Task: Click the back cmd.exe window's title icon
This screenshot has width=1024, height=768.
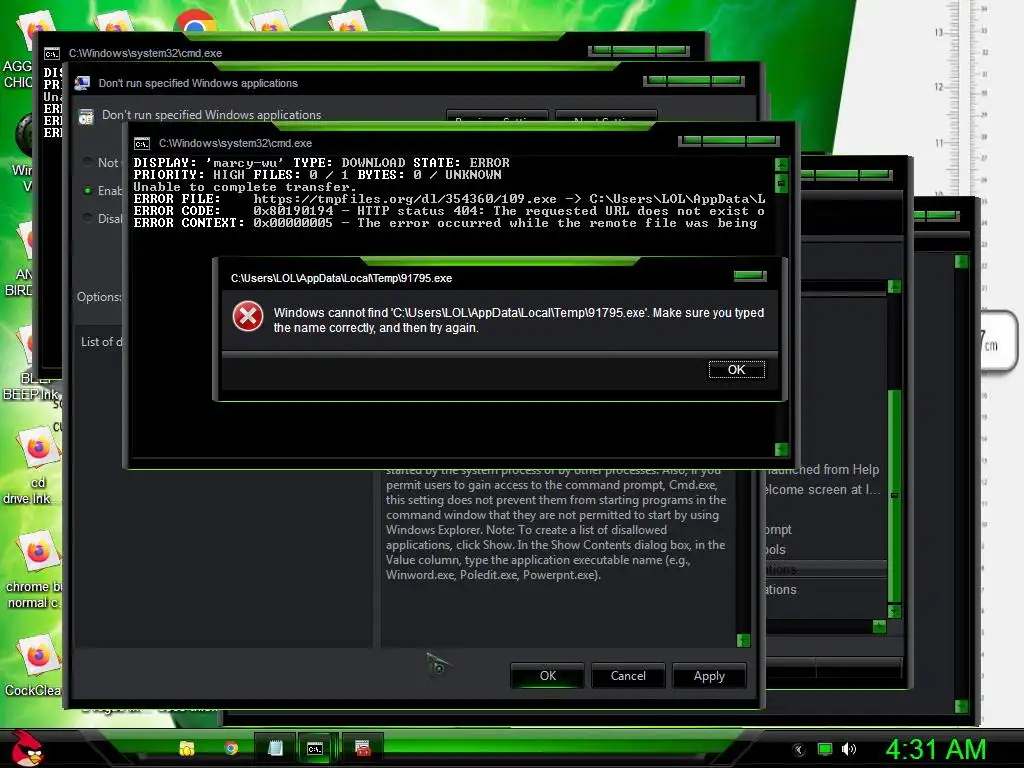Action: 52,54
